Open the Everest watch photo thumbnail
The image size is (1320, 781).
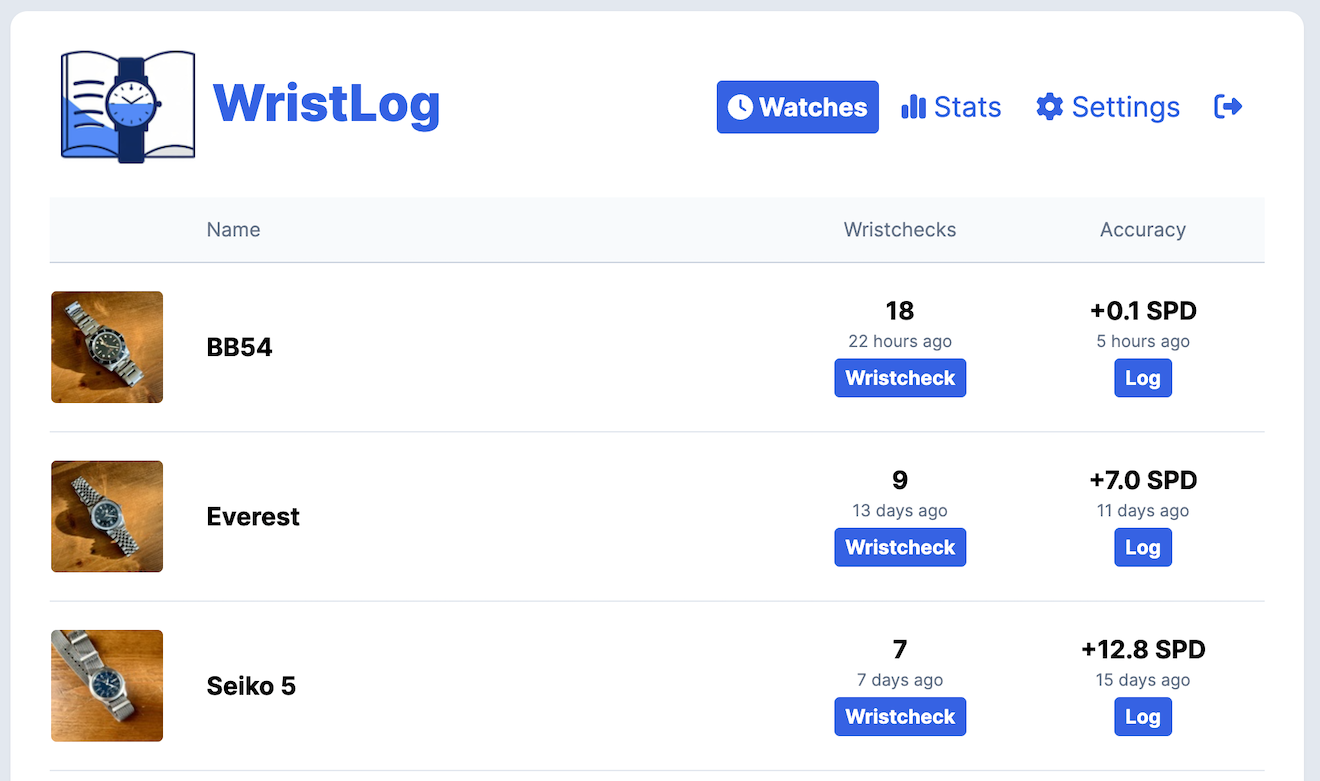(107, 516)
